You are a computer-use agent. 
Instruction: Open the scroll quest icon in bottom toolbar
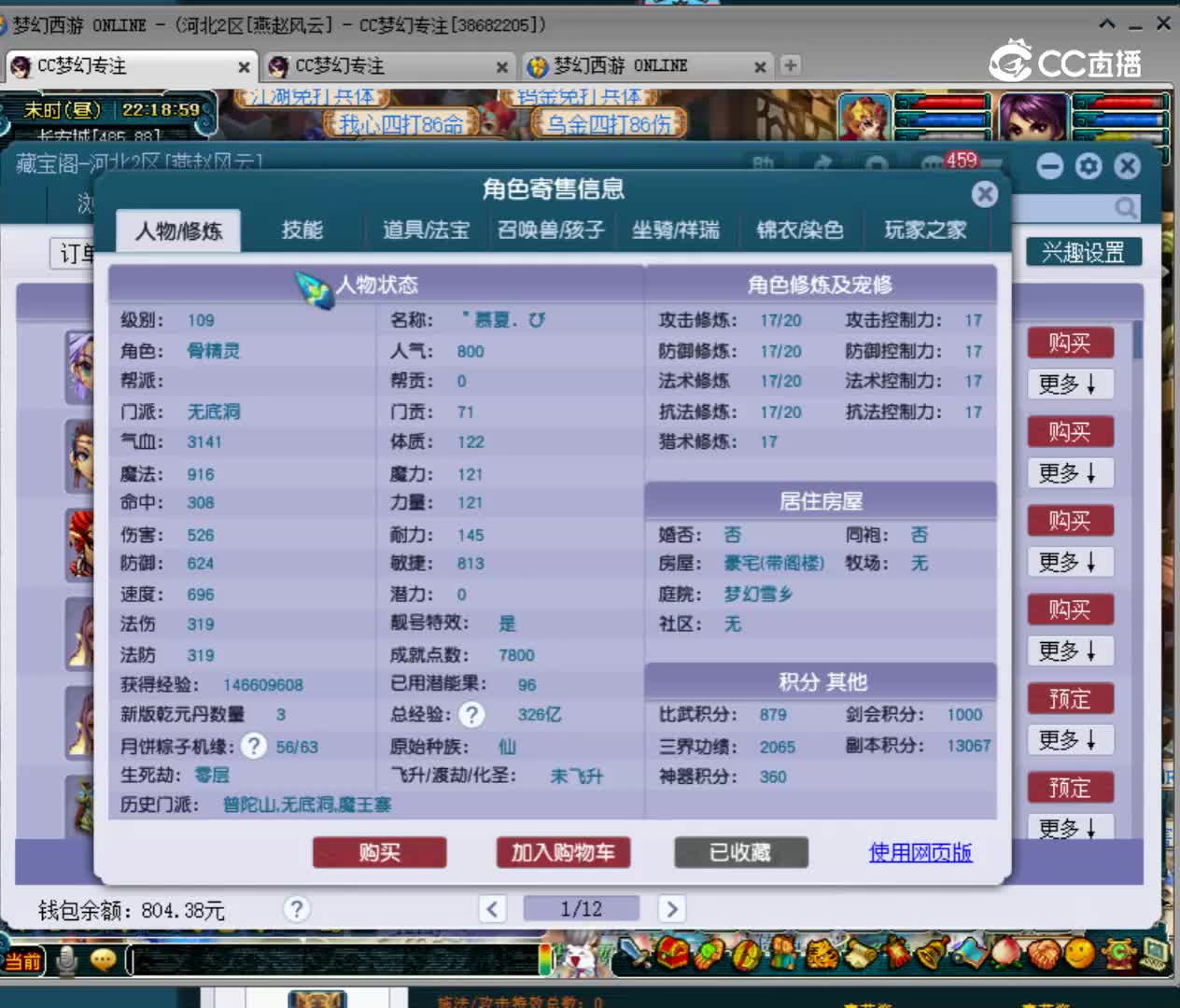tap(859, 954)
